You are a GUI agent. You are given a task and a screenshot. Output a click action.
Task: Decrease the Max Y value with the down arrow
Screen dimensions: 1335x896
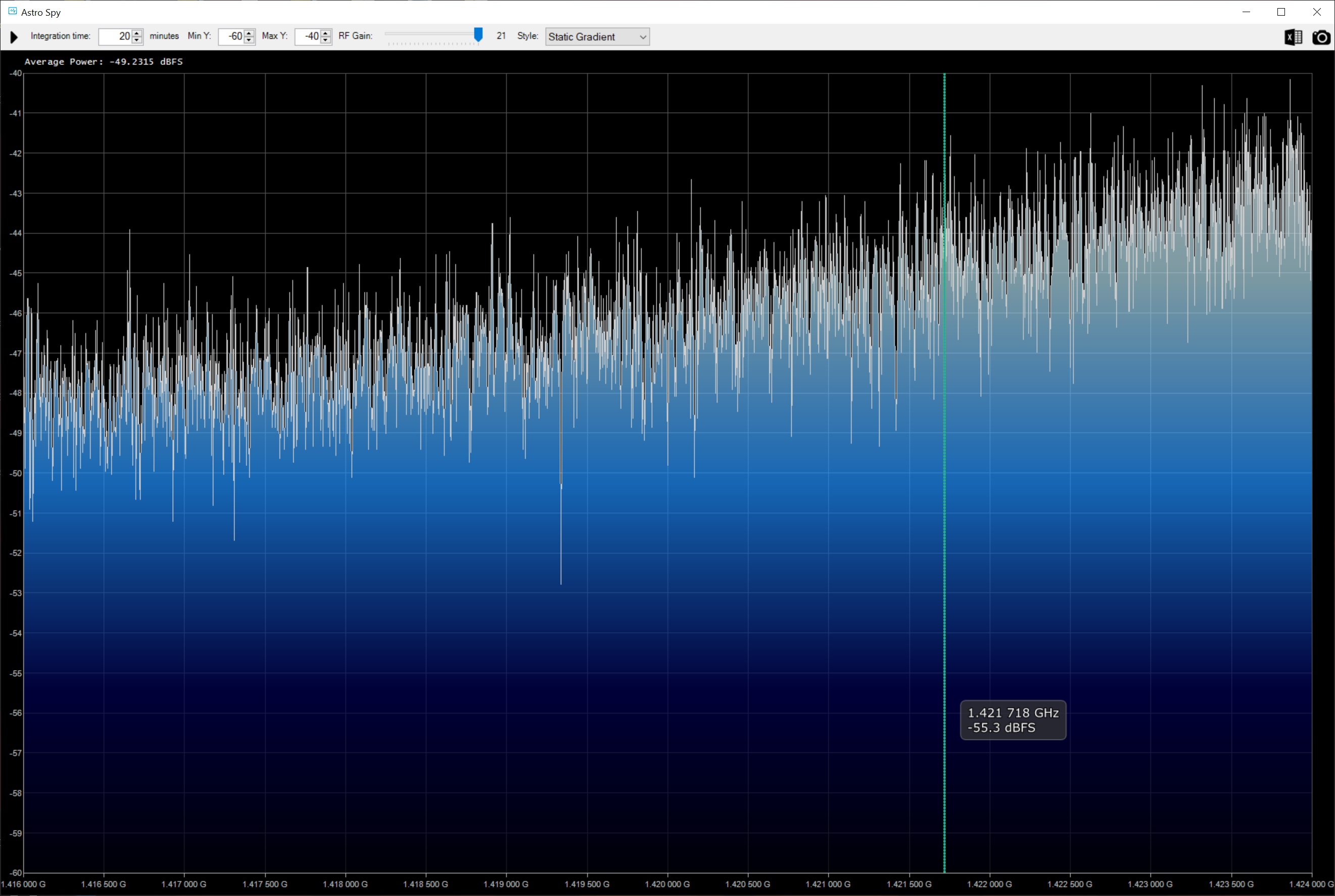(325, 40)
